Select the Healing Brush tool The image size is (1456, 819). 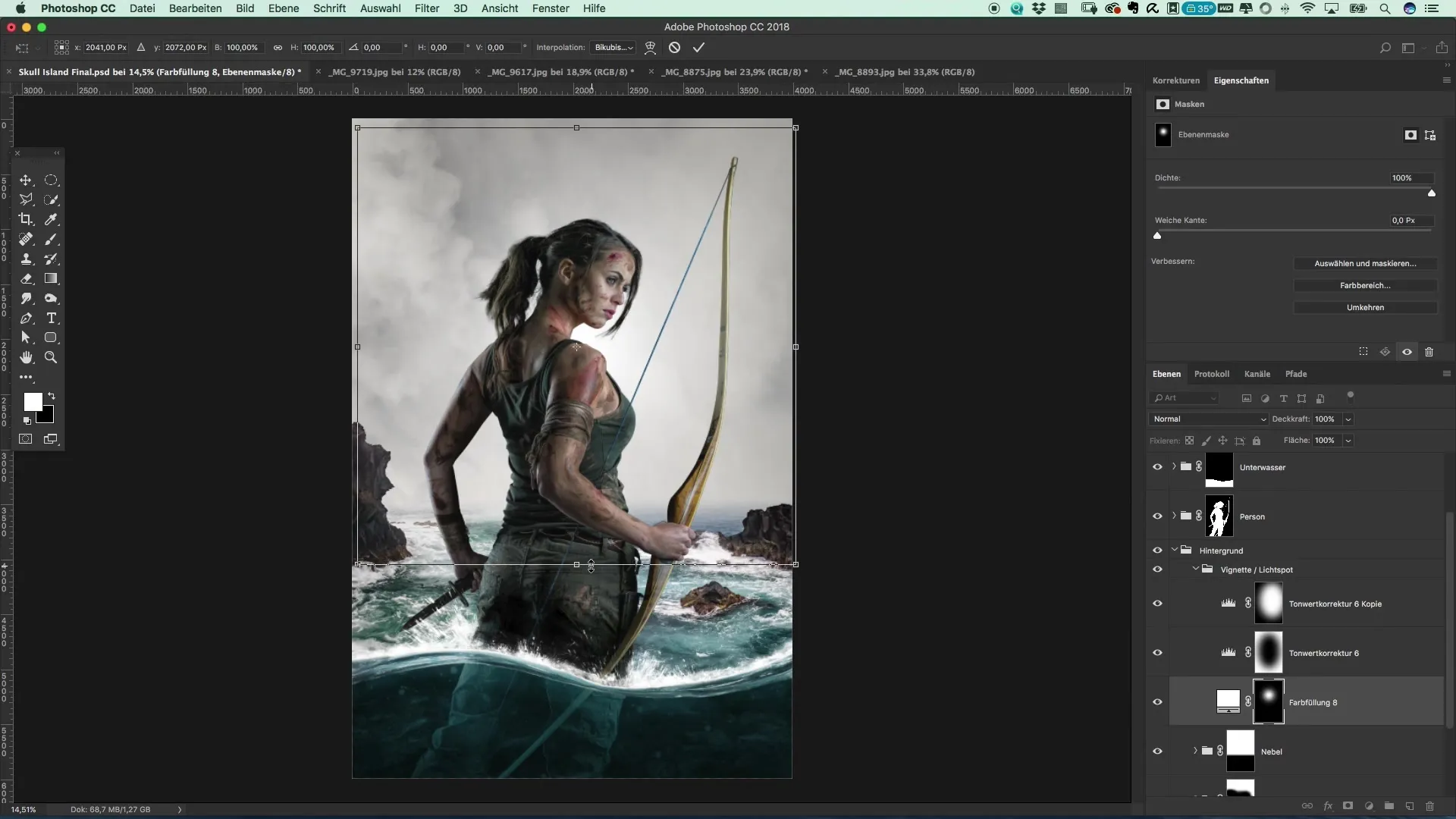click(x=26, y=239)
